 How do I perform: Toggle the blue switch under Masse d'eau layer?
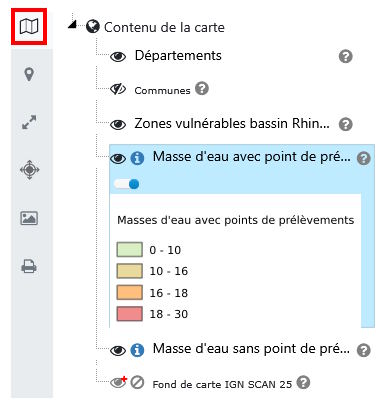[127, 184]
